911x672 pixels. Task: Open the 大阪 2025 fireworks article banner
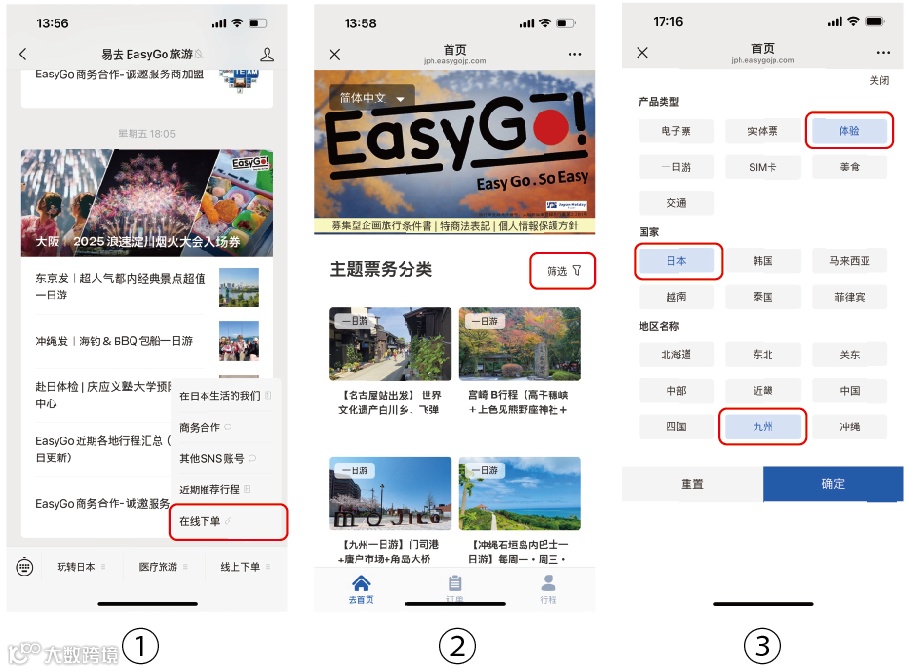(147, 203)
